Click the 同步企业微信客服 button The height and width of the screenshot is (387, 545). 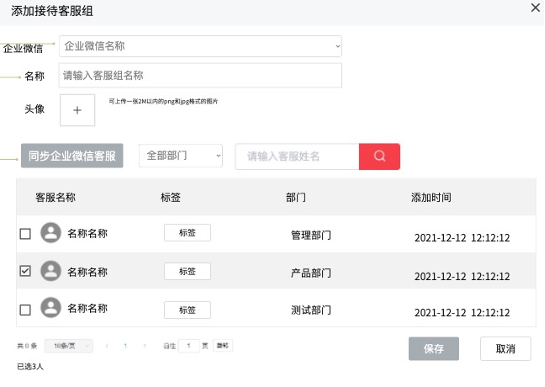(x=72, y=156)
